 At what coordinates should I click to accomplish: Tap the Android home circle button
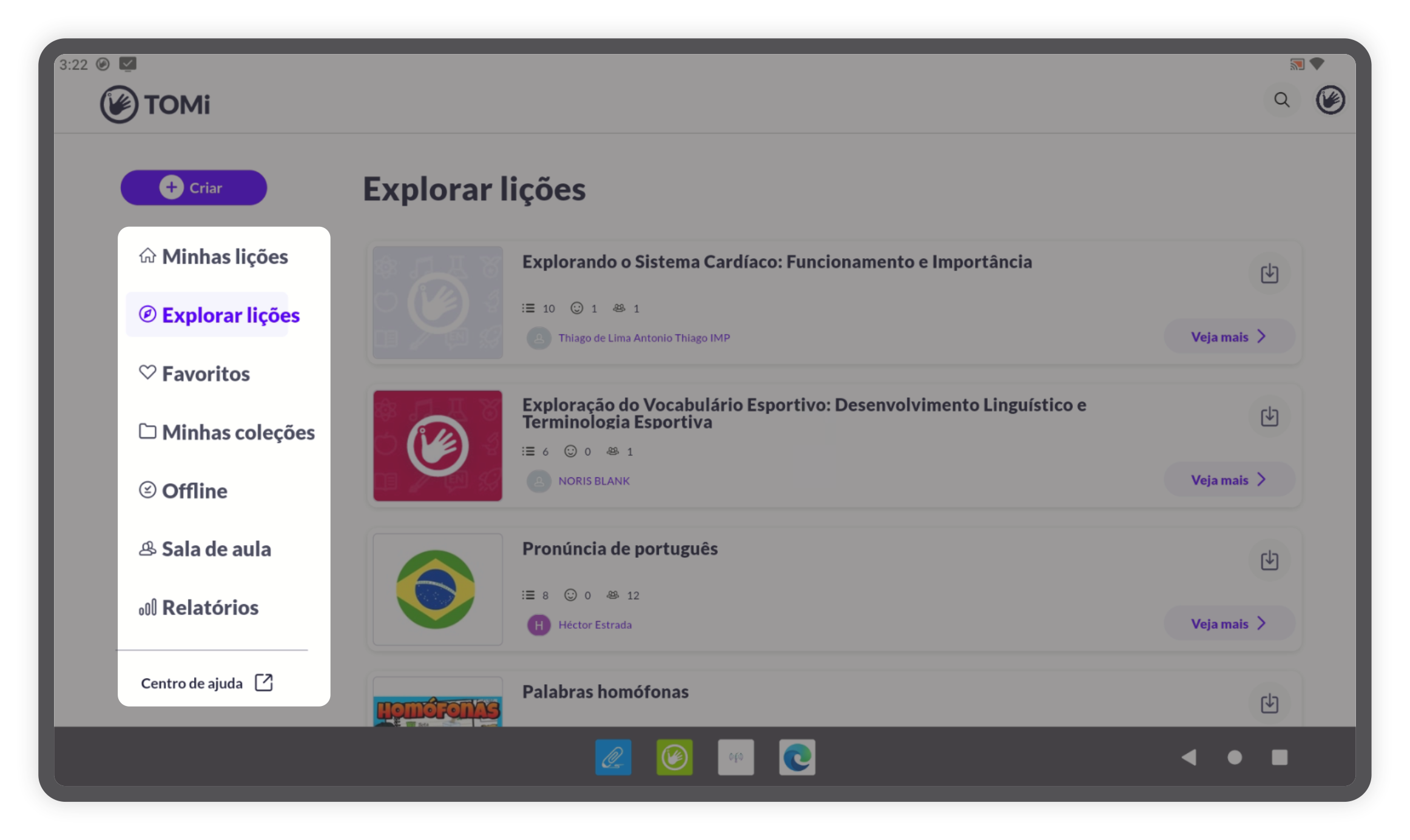pos(1234,757)
